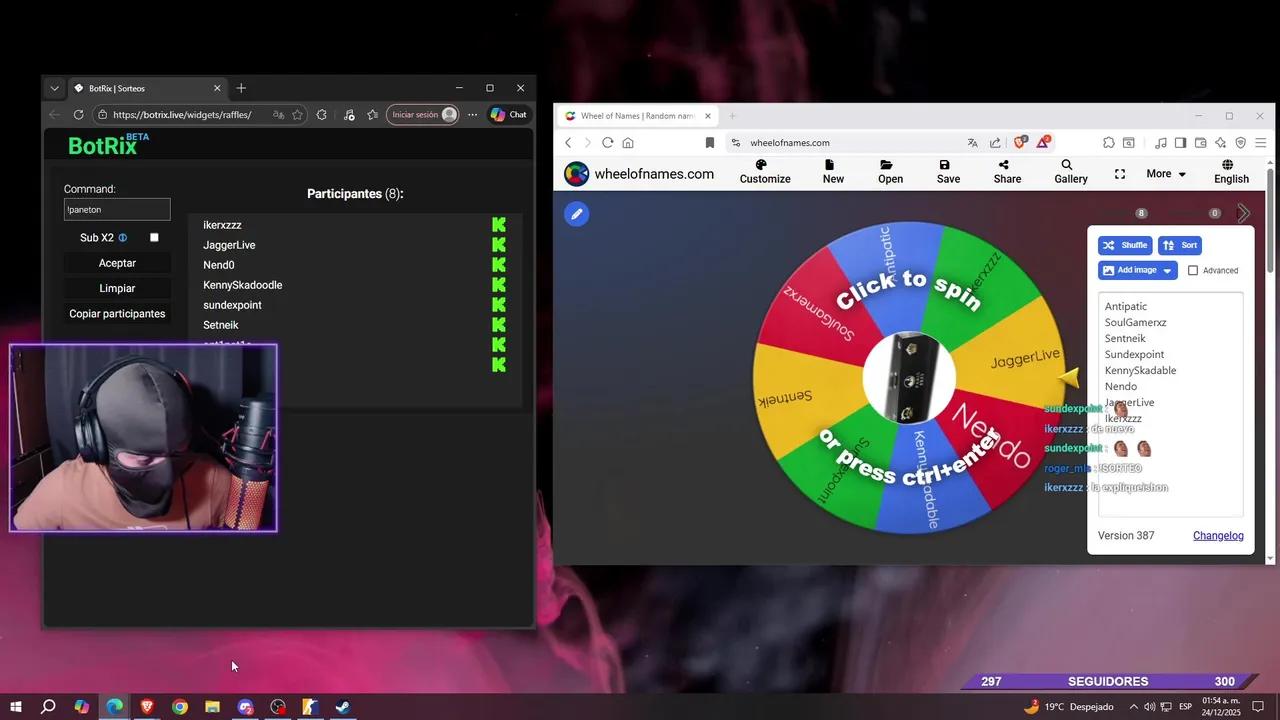The height and width of the screenshot is (720, 1280).
Task: Click Kick icon next to Setneik
Action: click(x=499, y=325)
